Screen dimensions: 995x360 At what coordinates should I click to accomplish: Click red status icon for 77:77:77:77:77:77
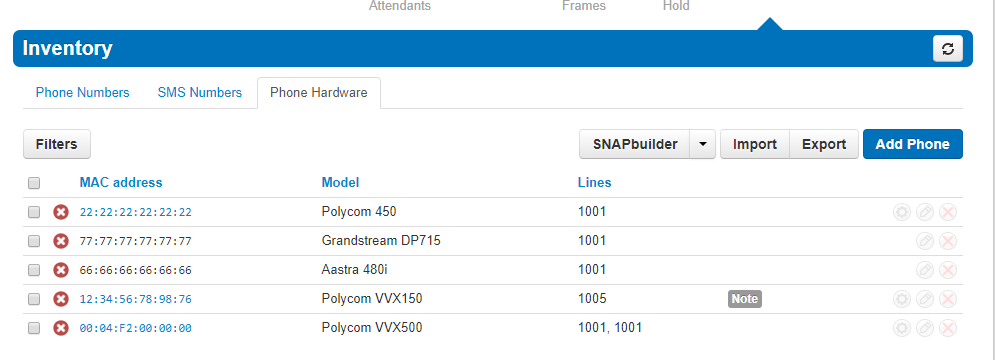61,241
